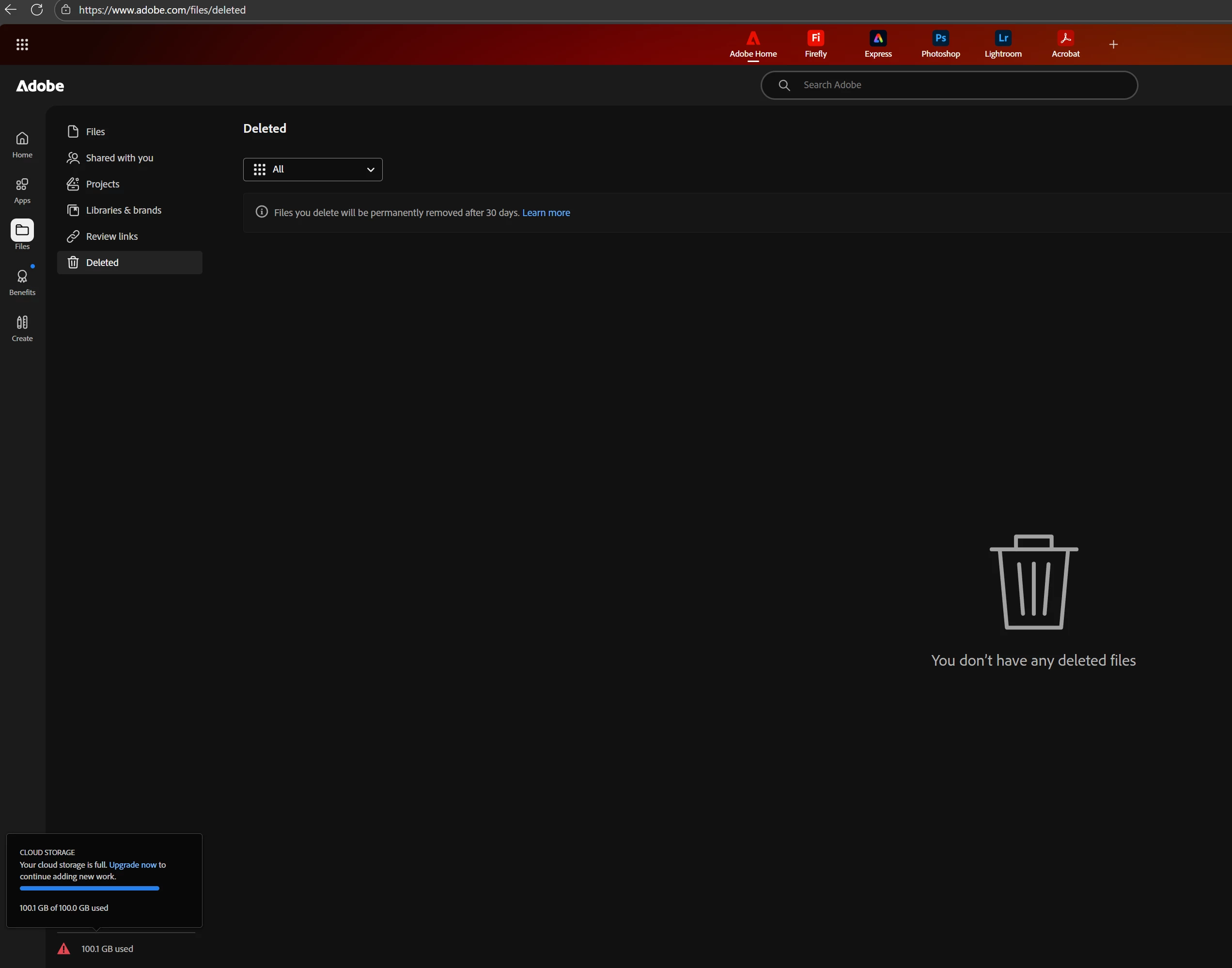This screenshot has height=968, width=1232.
Task: Click Upgrade now storage link
Action: pos(133,864)
